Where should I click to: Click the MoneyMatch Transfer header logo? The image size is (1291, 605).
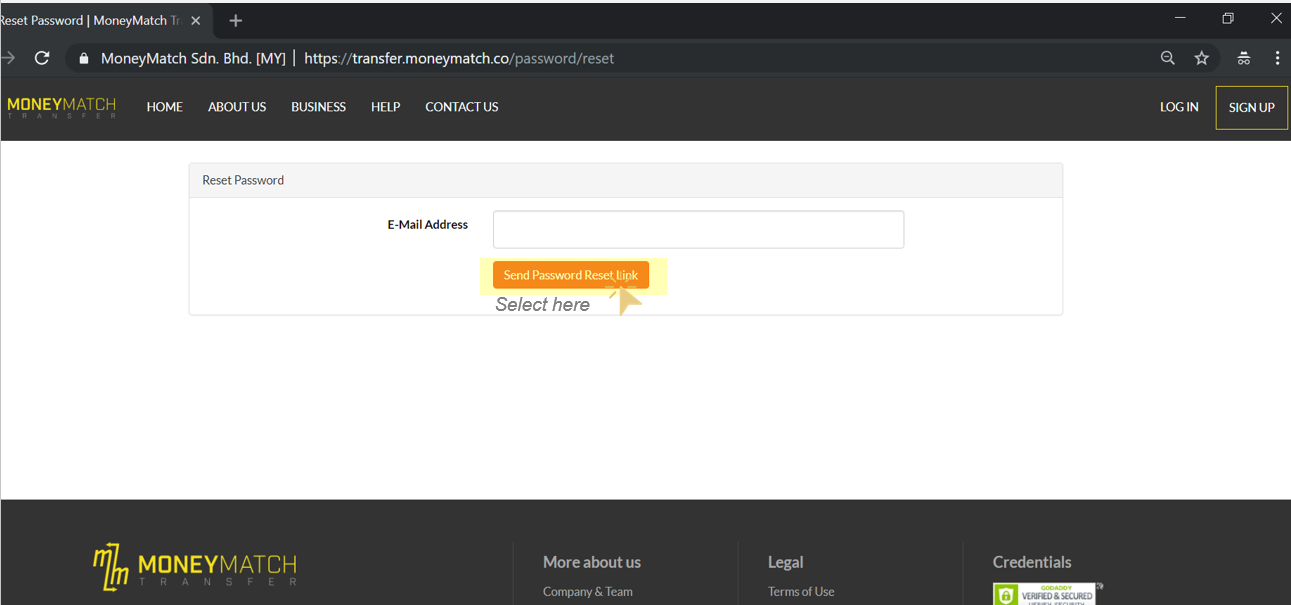[x=61, y=107]
